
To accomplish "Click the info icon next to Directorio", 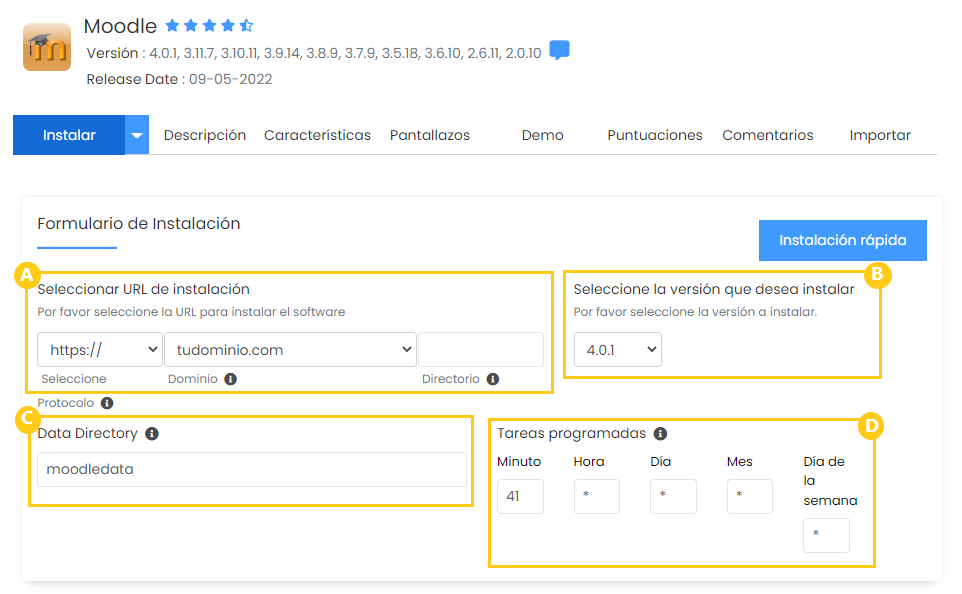I will click(493, 379).
